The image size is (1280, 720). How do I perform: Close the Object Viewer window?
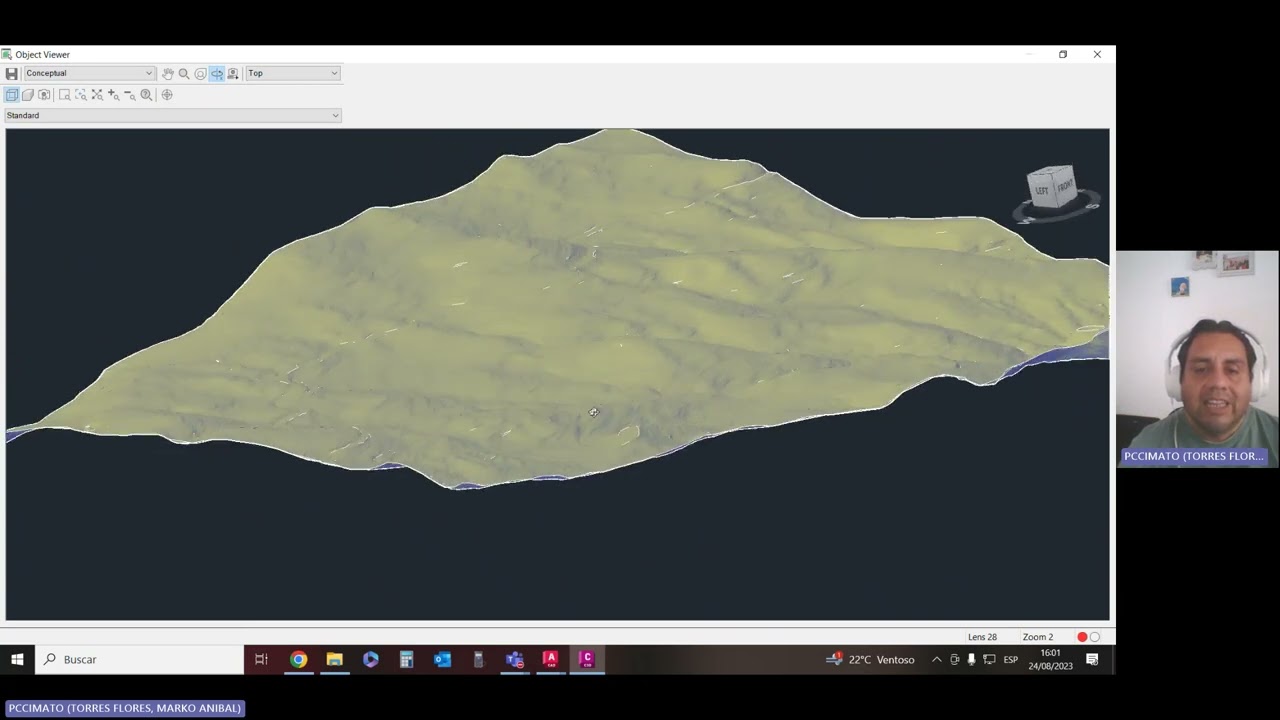click(x=1097, y=55)
